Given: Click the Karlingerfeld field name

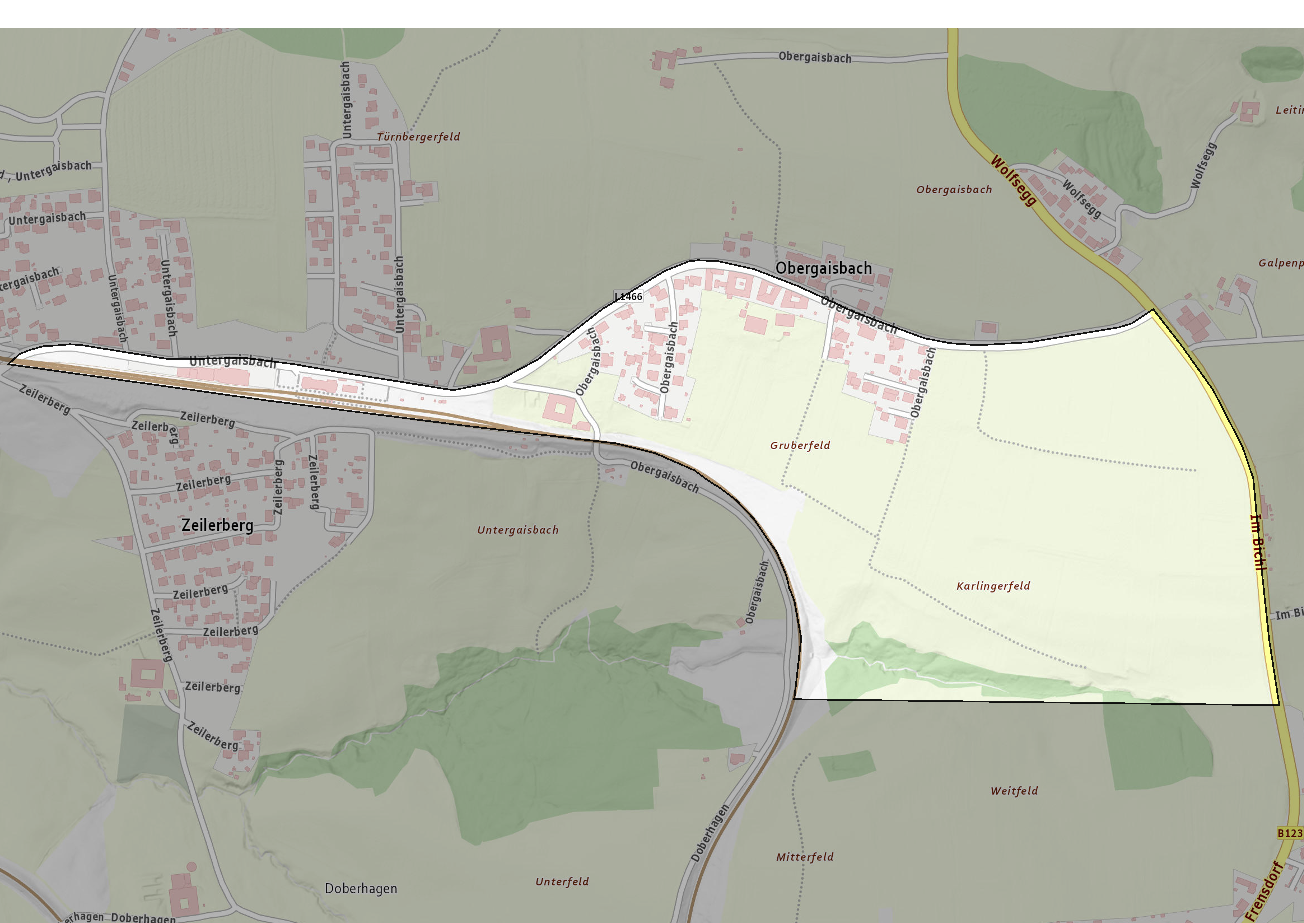Looking at the screenshot, I should coord(993,586).
